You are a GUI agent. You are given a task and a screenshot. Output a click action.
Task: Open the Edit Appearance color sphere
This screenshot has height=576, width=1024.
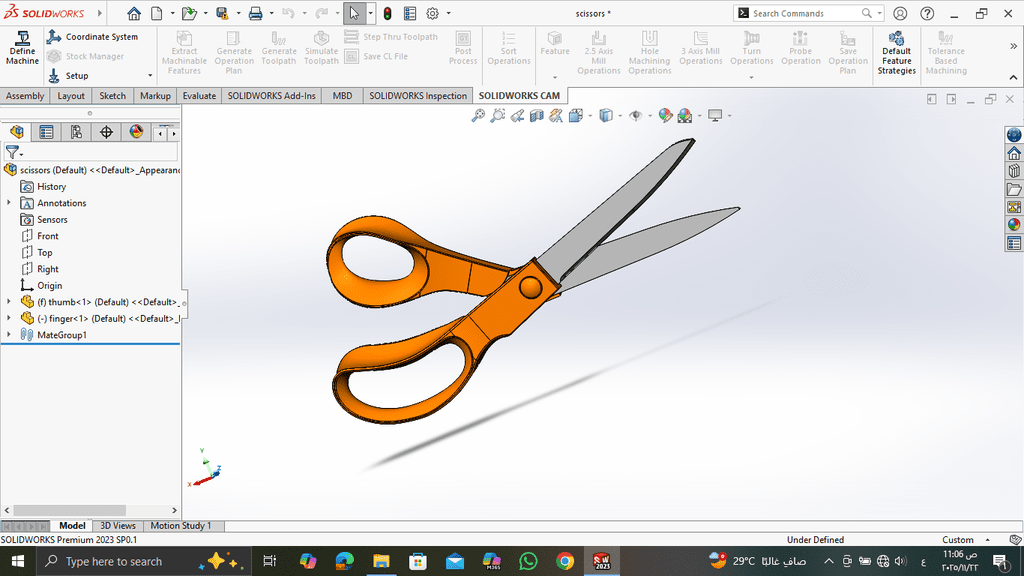(663, 116)
